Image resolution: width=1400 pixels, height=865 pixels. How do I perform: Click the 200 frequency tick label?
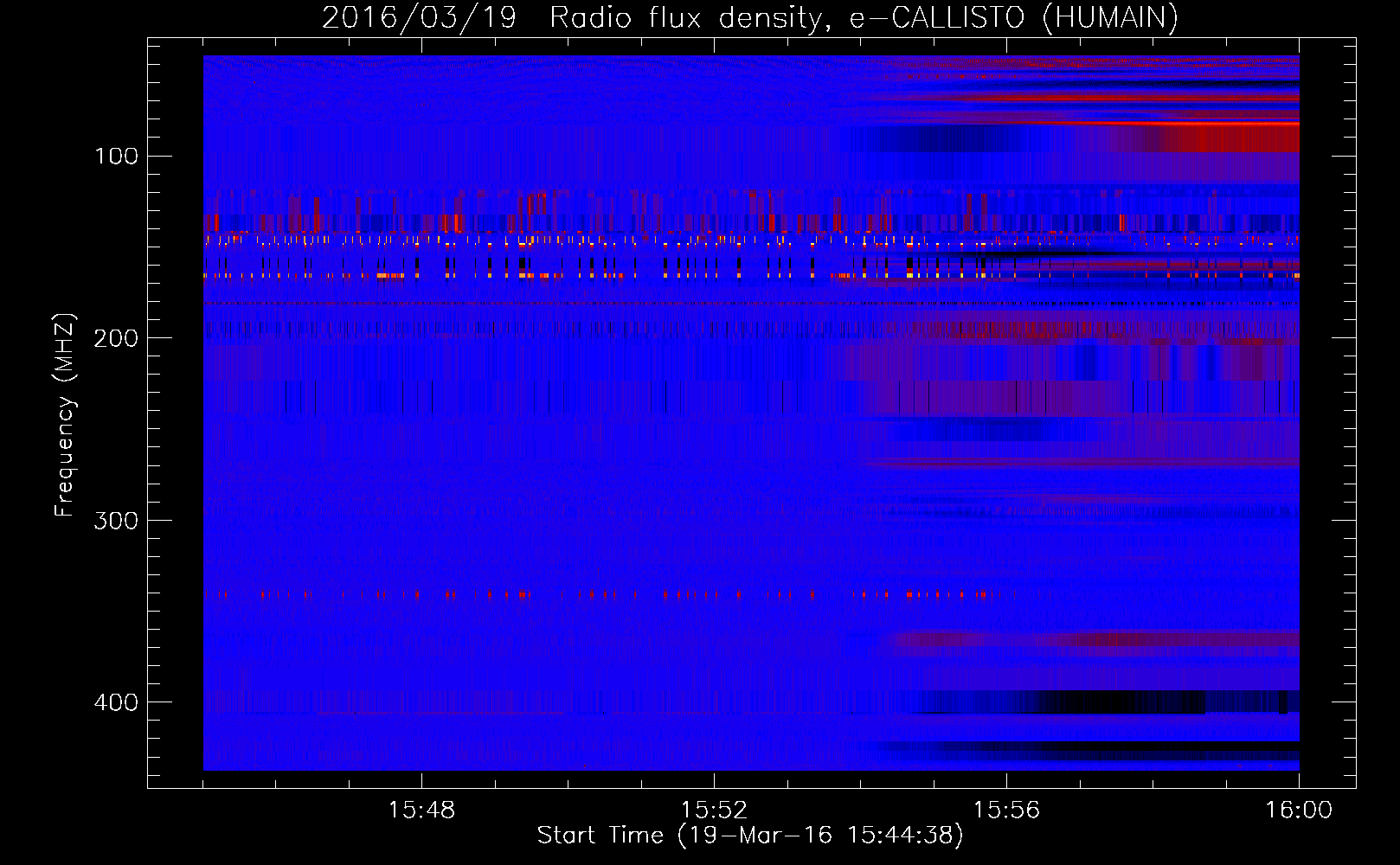click(117, 338)
